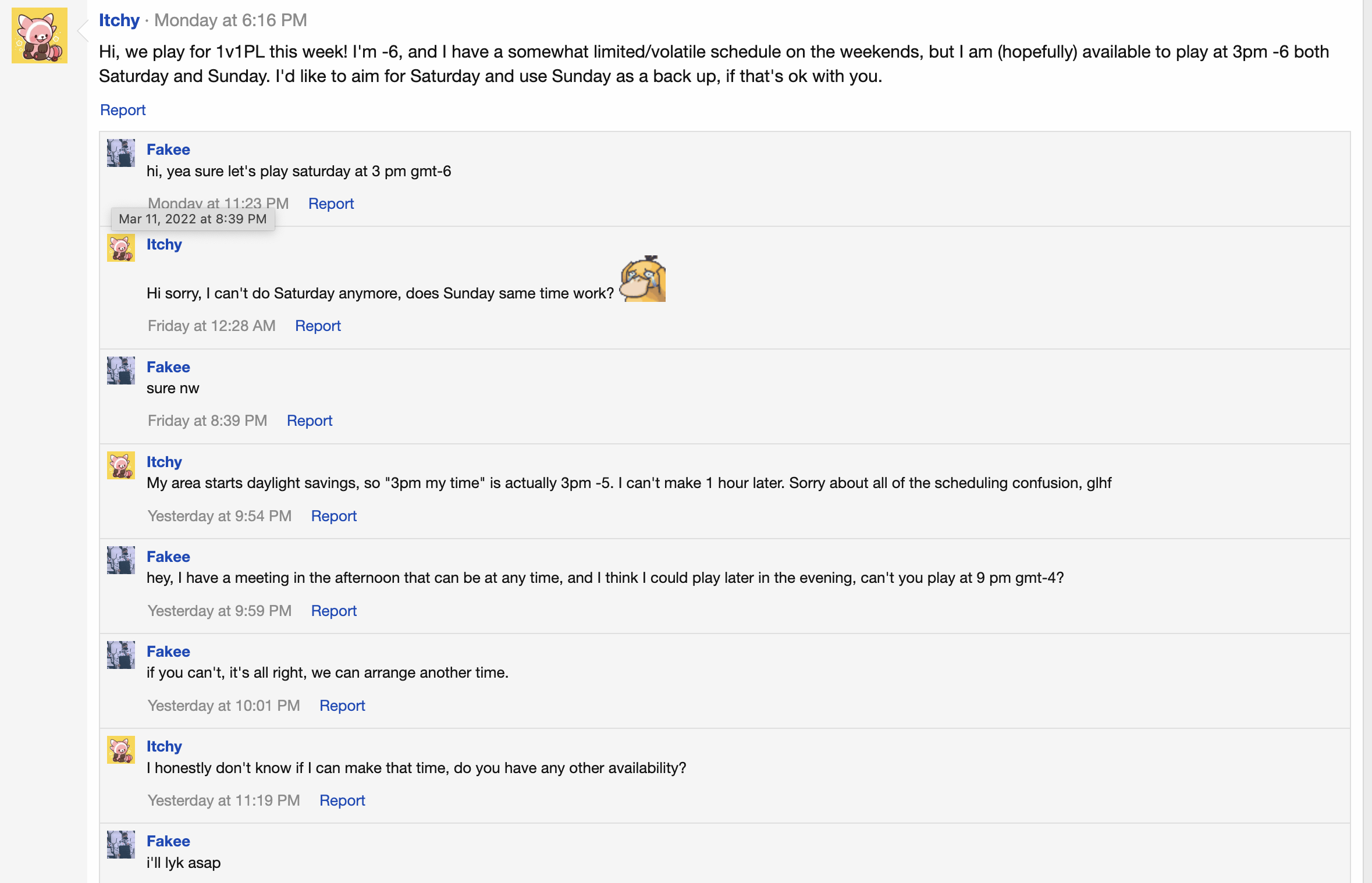Click Itchy's username on the availability question
Viewport: 1372px width, 883px height.
[x=164, y=746]
